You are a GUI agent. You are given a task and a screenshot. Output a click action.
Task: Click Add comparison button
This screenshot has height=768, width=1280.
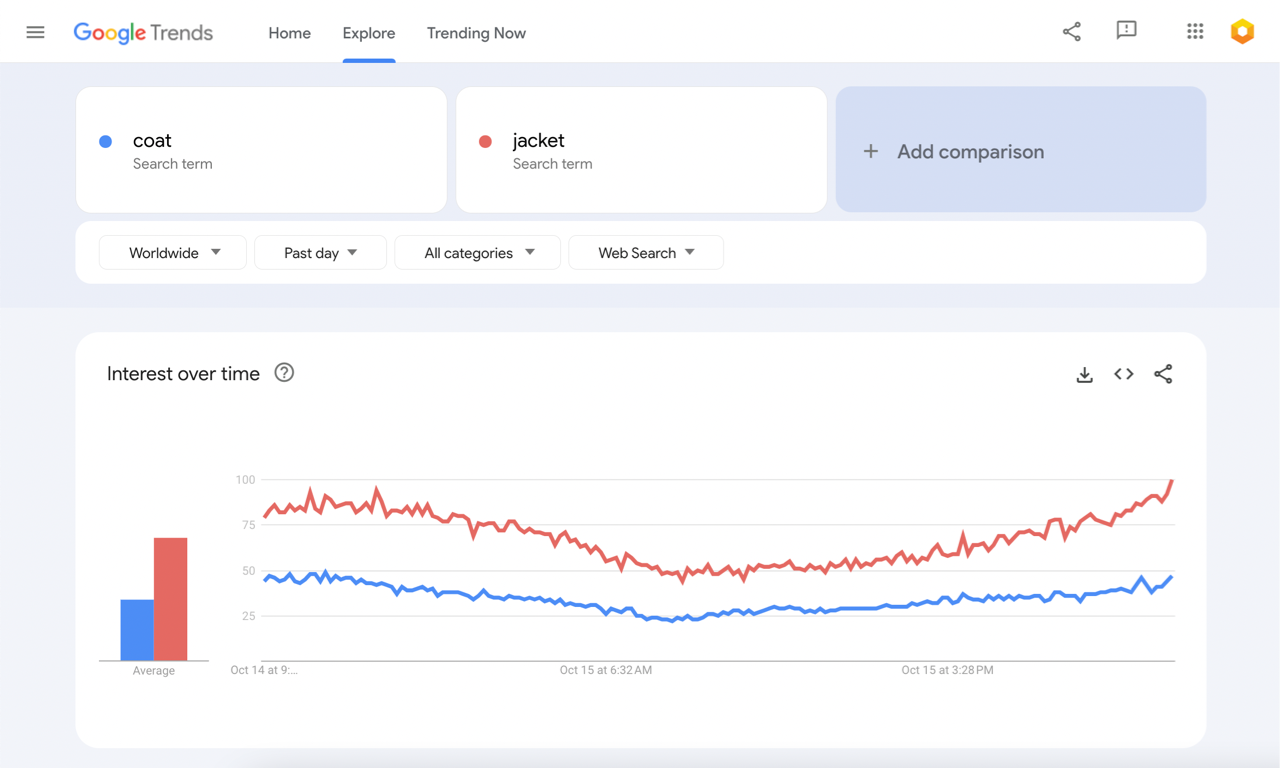click(1020, 151)
